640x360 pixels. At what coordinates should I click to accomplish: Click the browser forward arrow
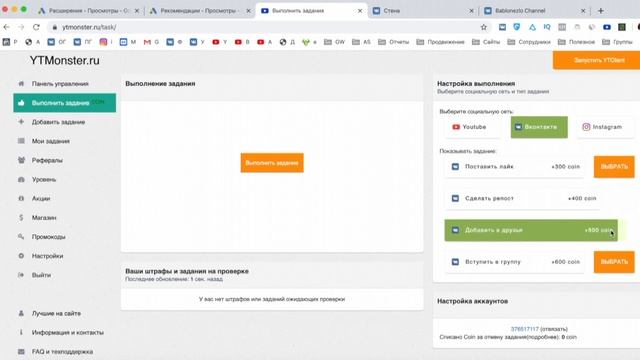coord(21,27)
